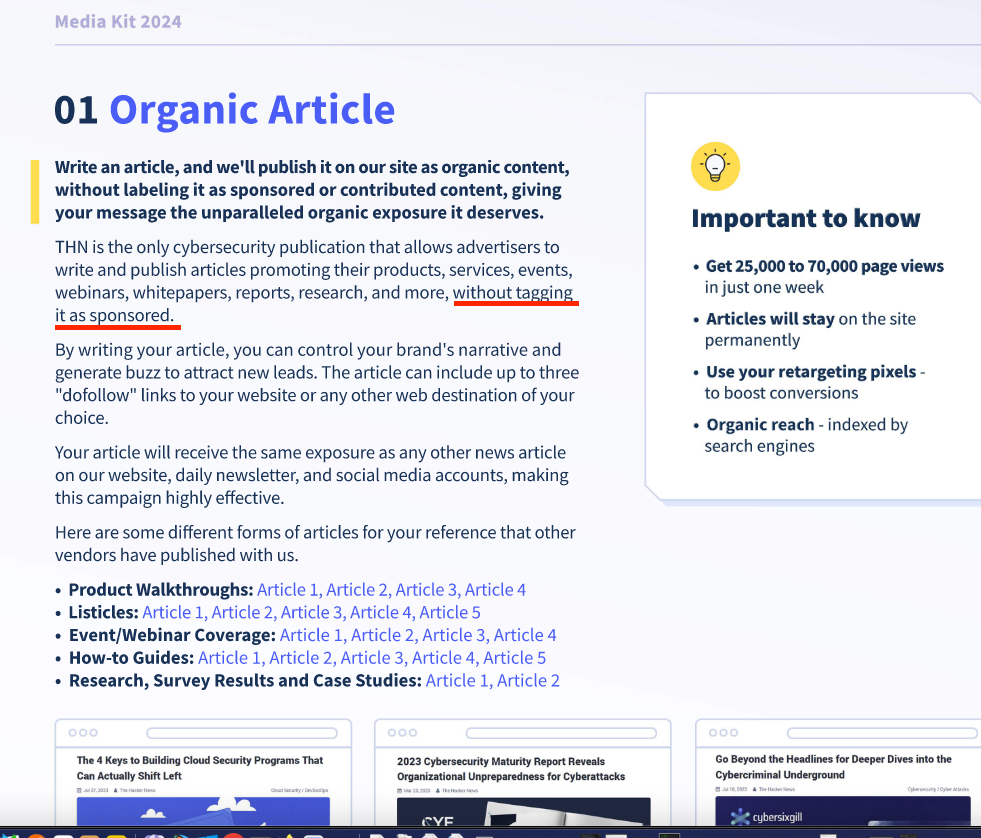This screenshot has width=981, height=838.
Task: Click the Important to know card heading
Action: click(805, 219)
